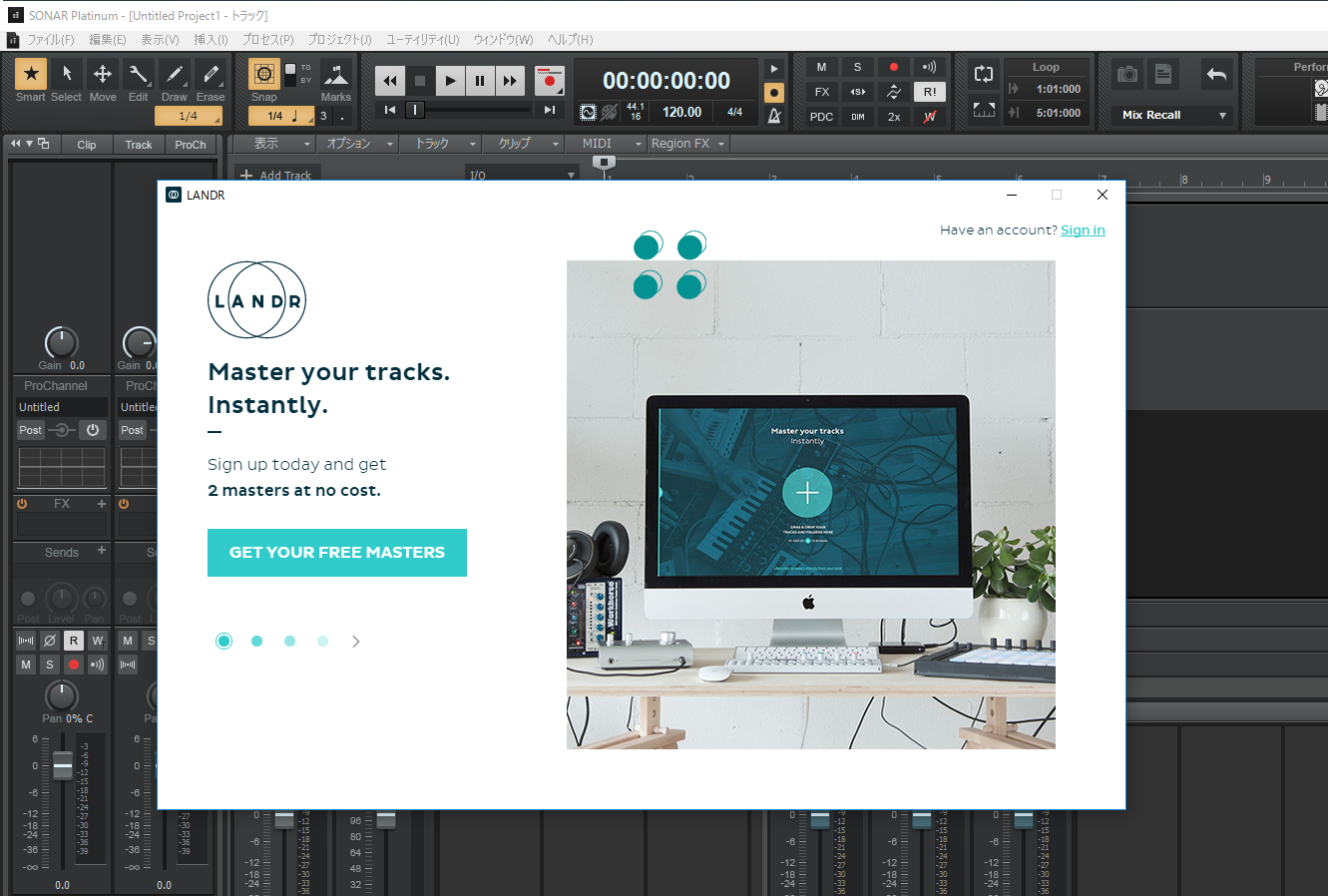Viewport: 1328px width, 896px height.
Task: Pause the transport
Action: [x=480, y=81]
